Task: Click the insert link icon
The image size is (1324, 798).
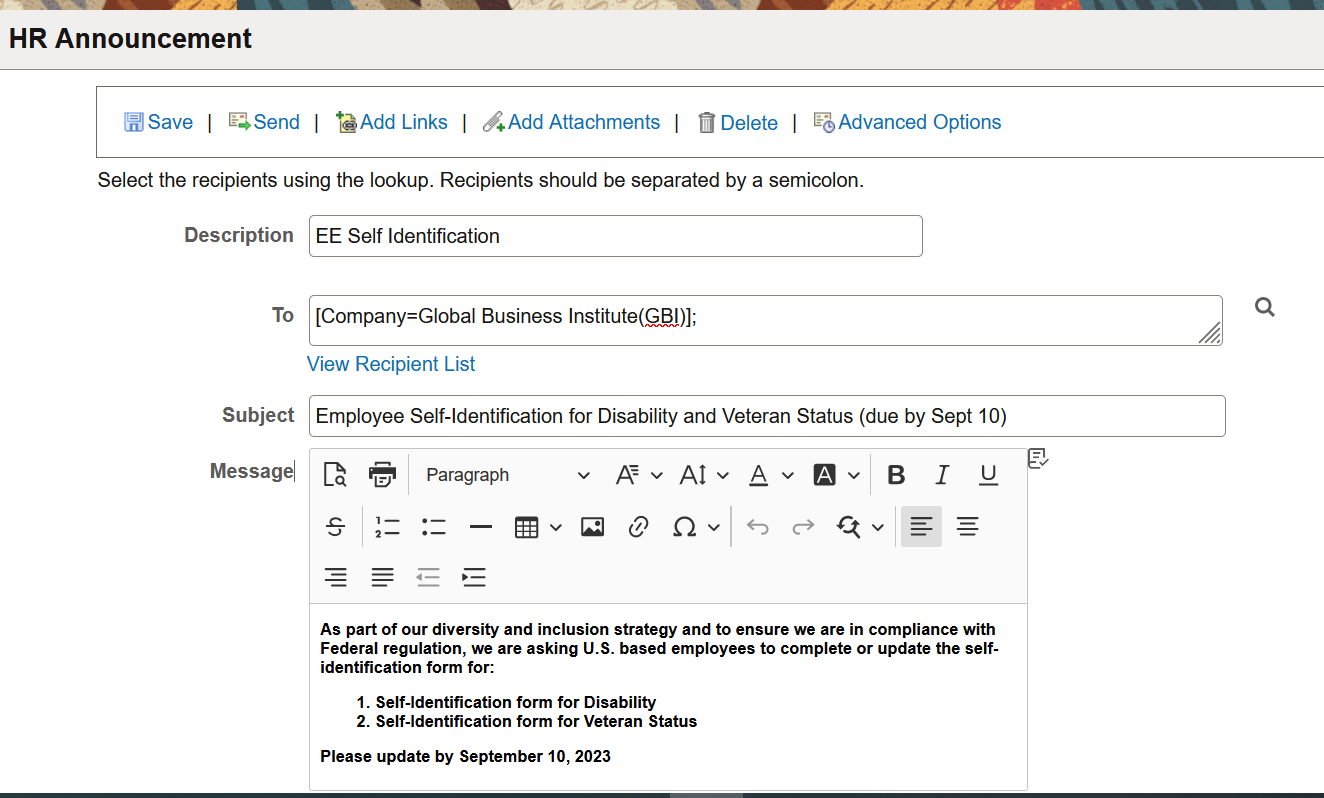Action: (638, 527)
